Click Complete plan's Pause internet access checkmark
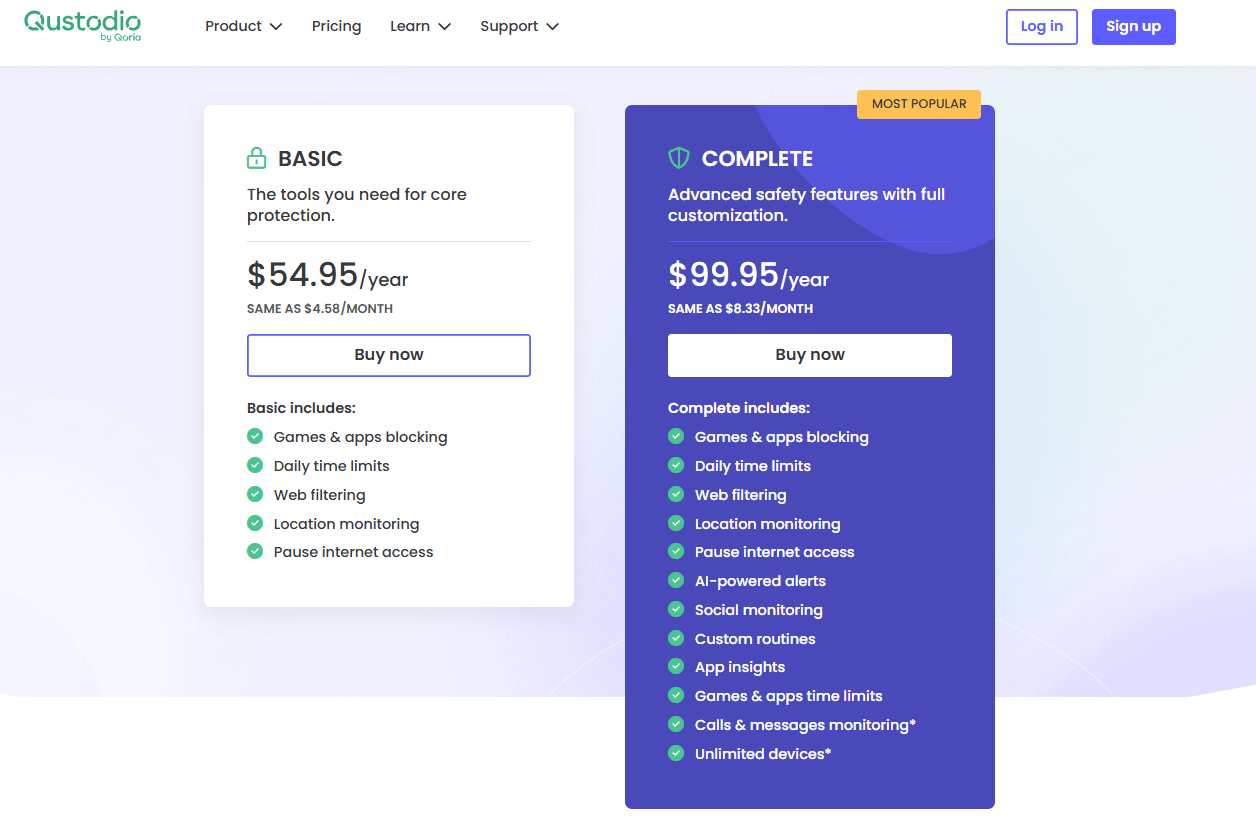This screenshot has height=828, width=1256. (x=676, y=551)
